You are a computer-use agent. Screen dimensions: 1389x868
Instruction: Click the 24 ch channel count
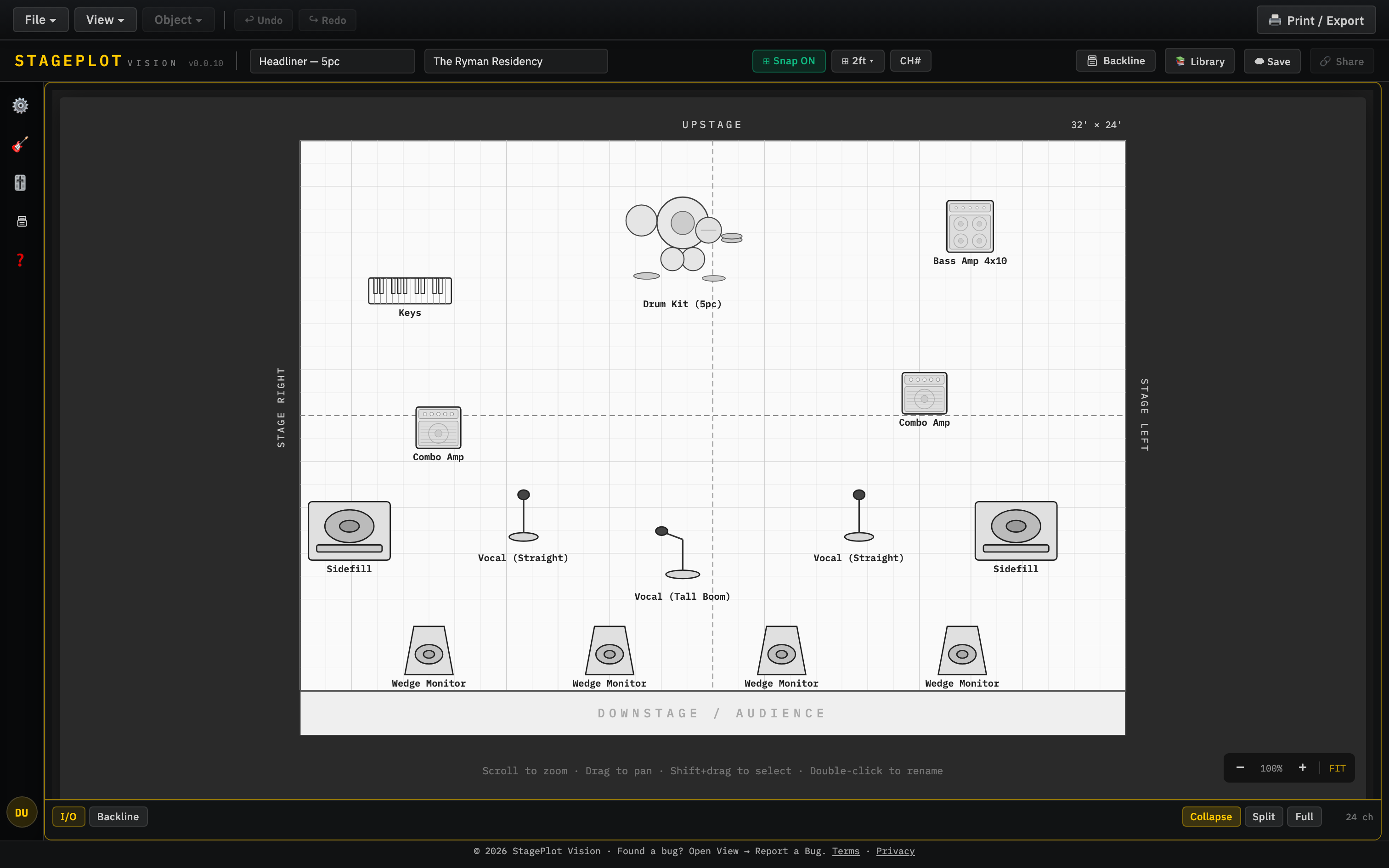[x=1359, y=817]
